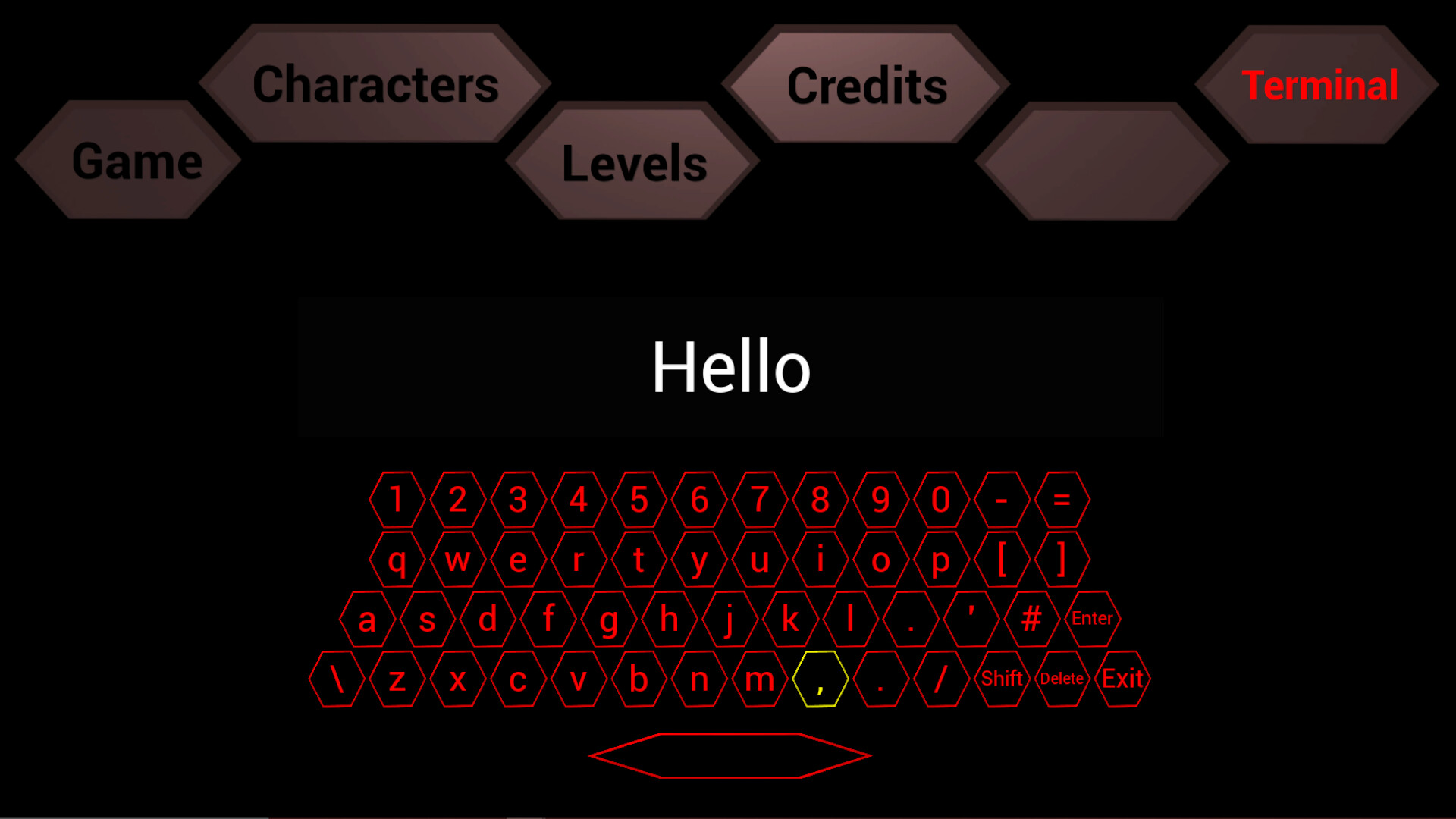
Task: Click the Exit key button
Action: (1122, 679)
